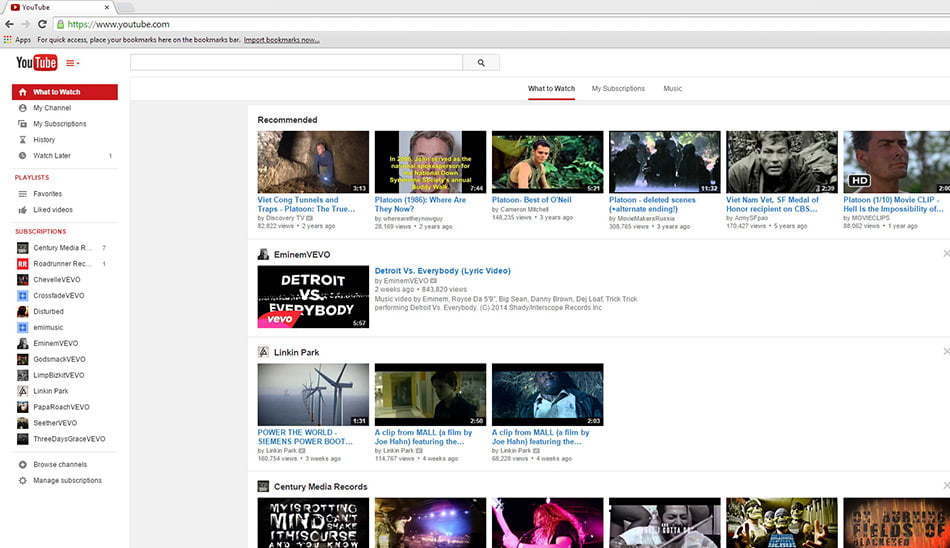Viewport: 950px width, 548px height.
Task: Open My Subscriptions in the sidebar
Action: pyautogui.click(x=59, y=124)
